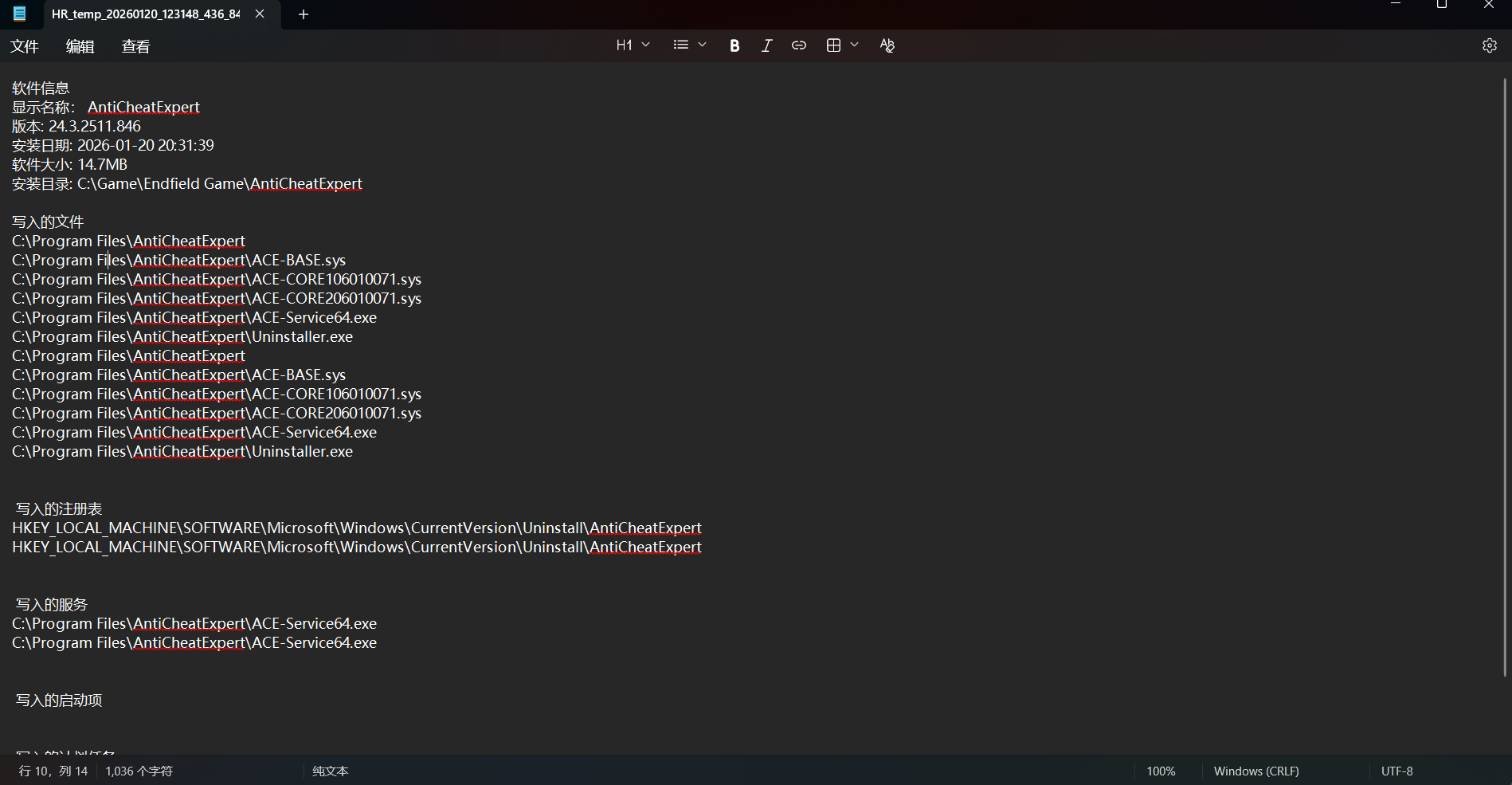Click the bulleted list icon

coord(680,45)
